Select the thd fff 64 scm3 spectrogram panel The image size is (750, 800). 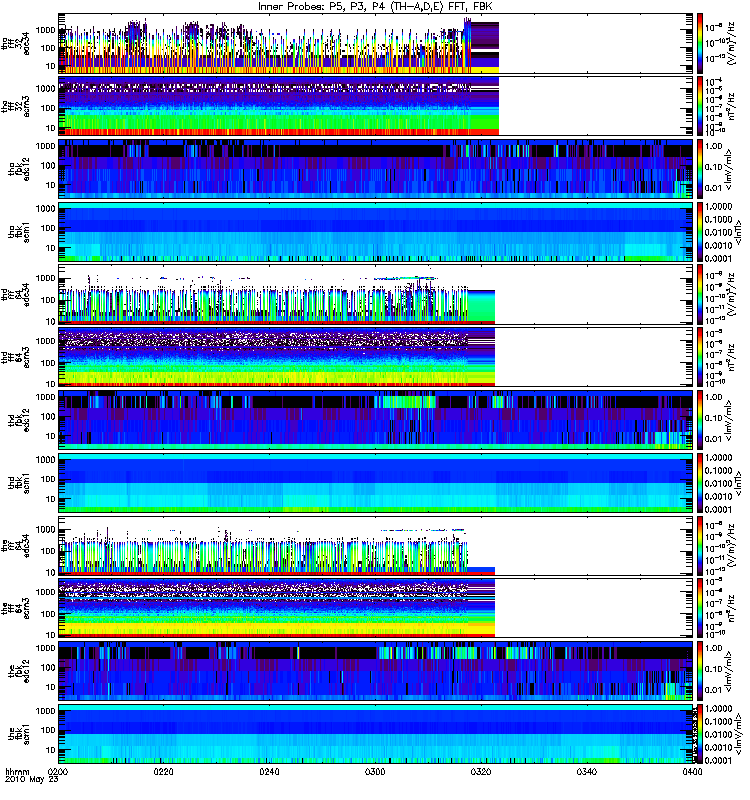point(376,357)
